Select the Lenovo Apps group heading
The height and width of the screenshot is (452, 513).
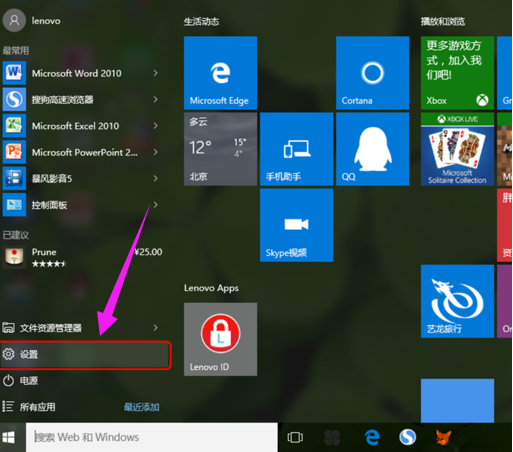pos(211,288)
